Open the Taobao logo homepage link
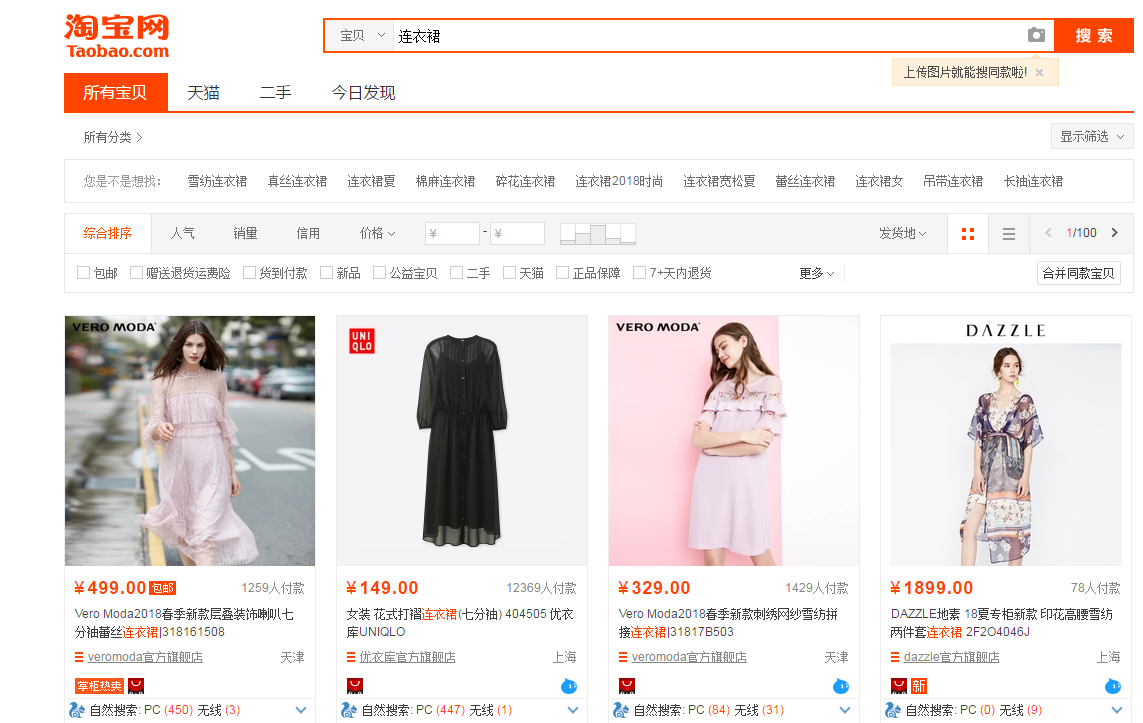Screen dimensions: 1143x723 tap(117, 36)
